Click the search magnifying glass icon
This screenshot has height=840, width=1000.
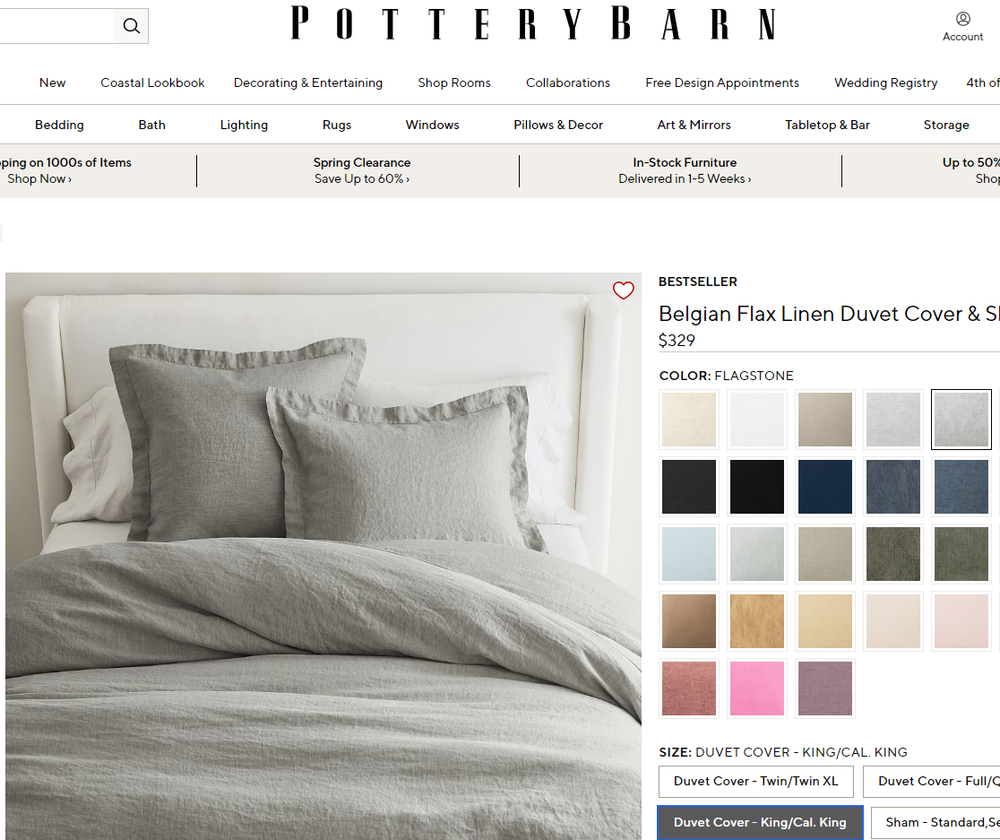coord(131,26)
